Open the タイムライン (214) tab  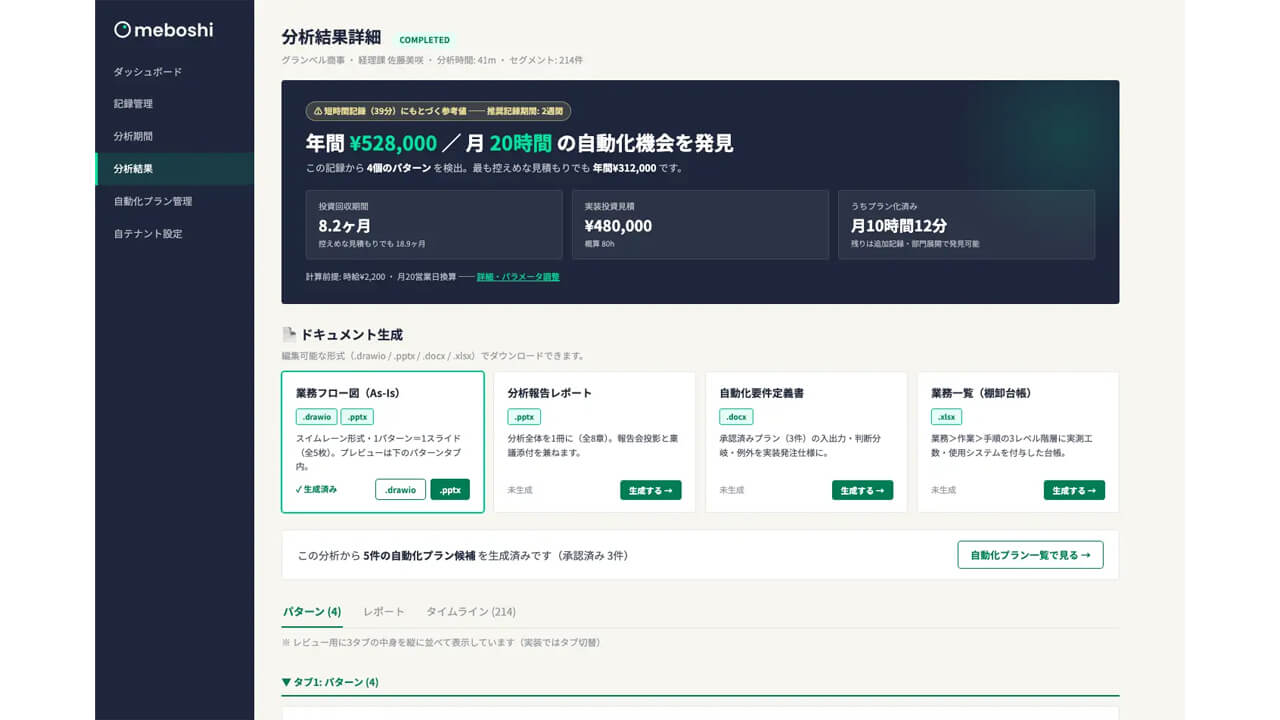click(471, 611)
